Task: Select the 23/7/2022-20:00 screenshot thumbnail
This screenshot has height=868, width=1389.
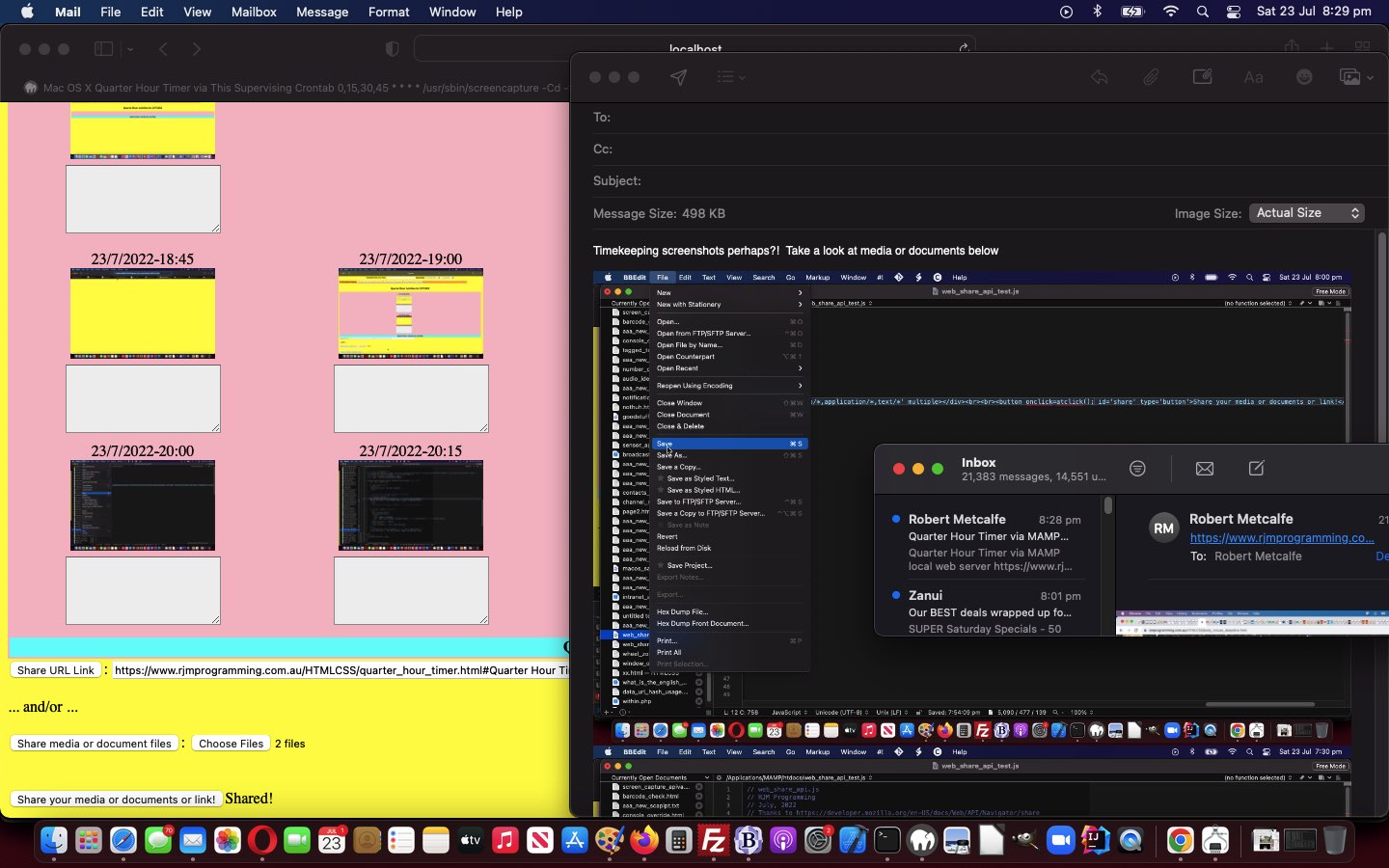Action: click(143, 505)
